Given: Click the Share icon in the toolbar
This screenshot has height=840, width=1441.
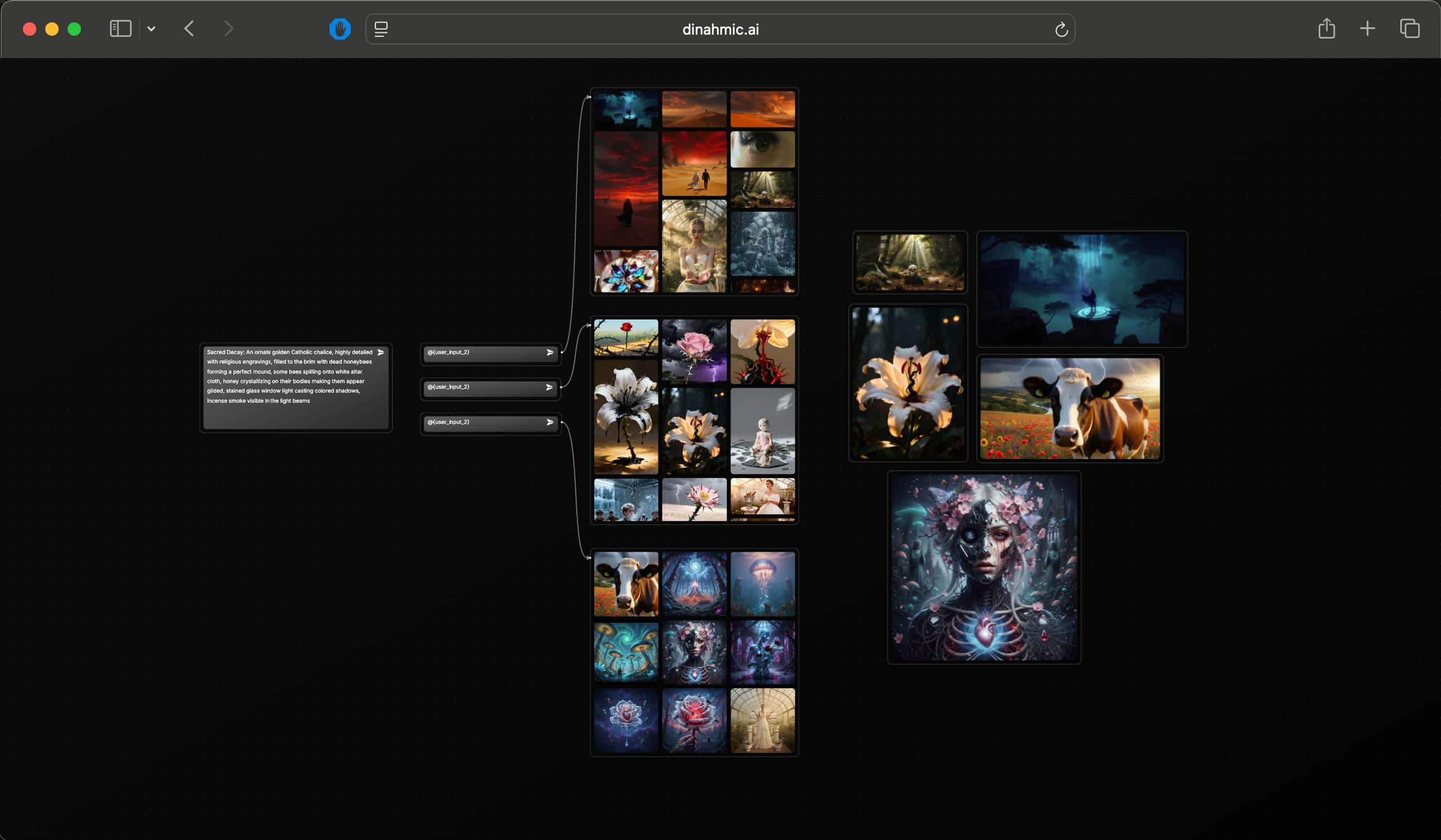Looking at the screenshot, I should 1326,28.
